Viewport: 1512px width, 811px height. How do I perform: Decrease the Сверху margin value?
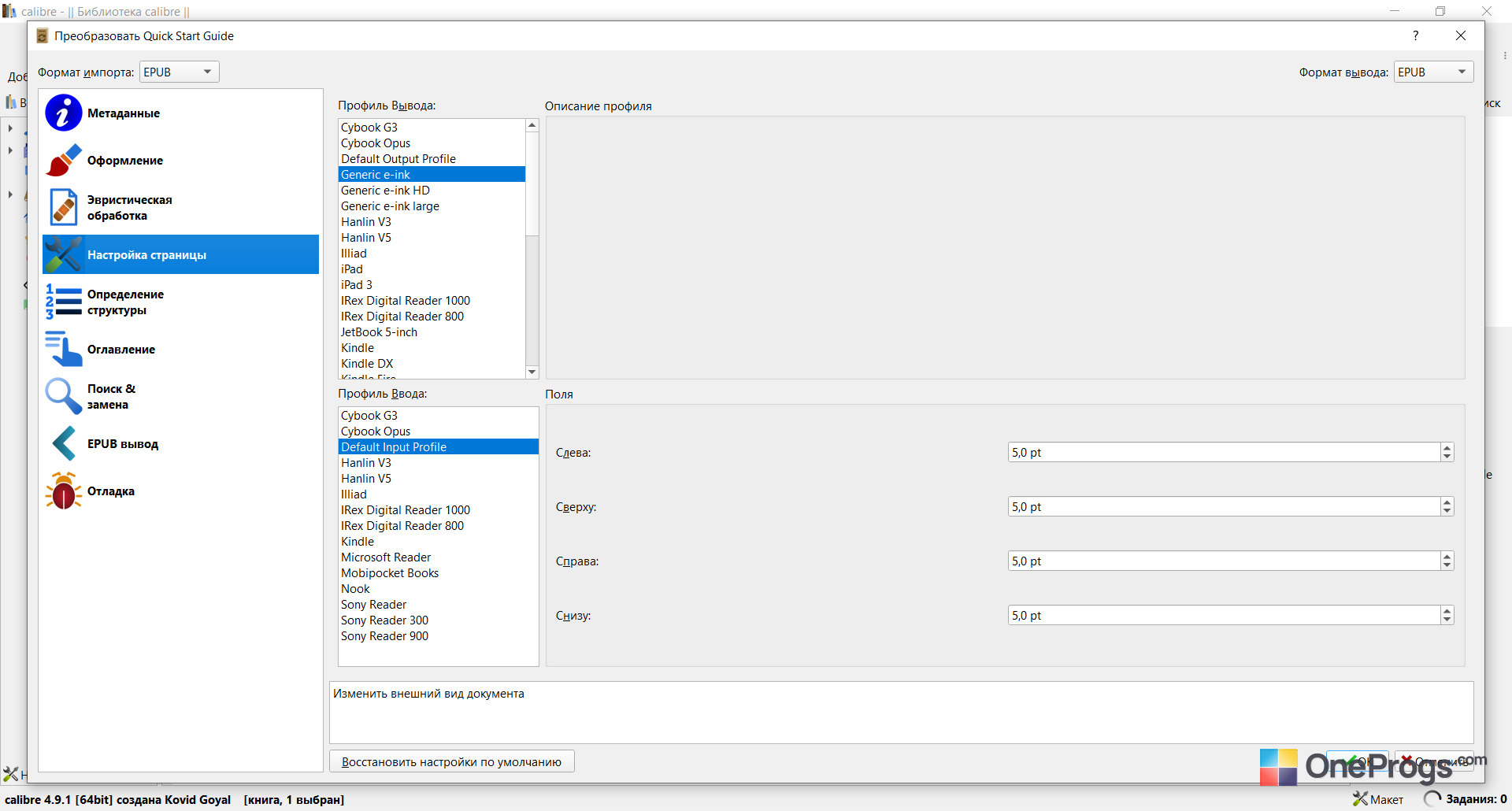tap(1447, 511)
